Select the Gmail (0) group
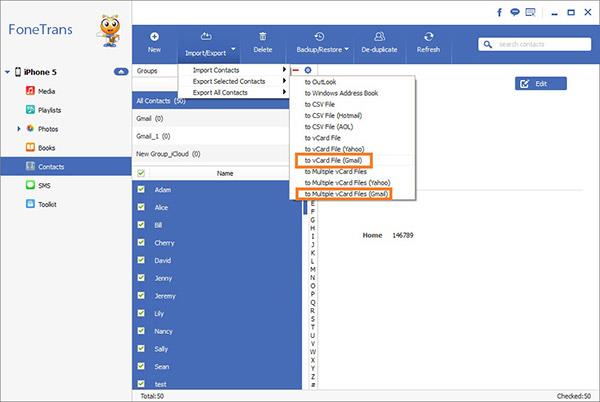 210,118
